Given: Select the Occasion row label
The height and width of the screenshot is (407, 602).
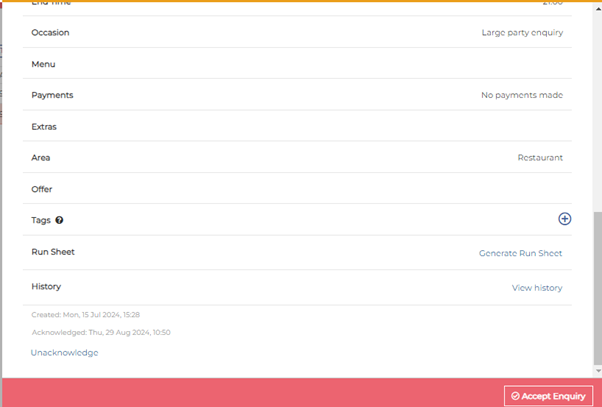Looking at the screenshot, I should point(50,32).
